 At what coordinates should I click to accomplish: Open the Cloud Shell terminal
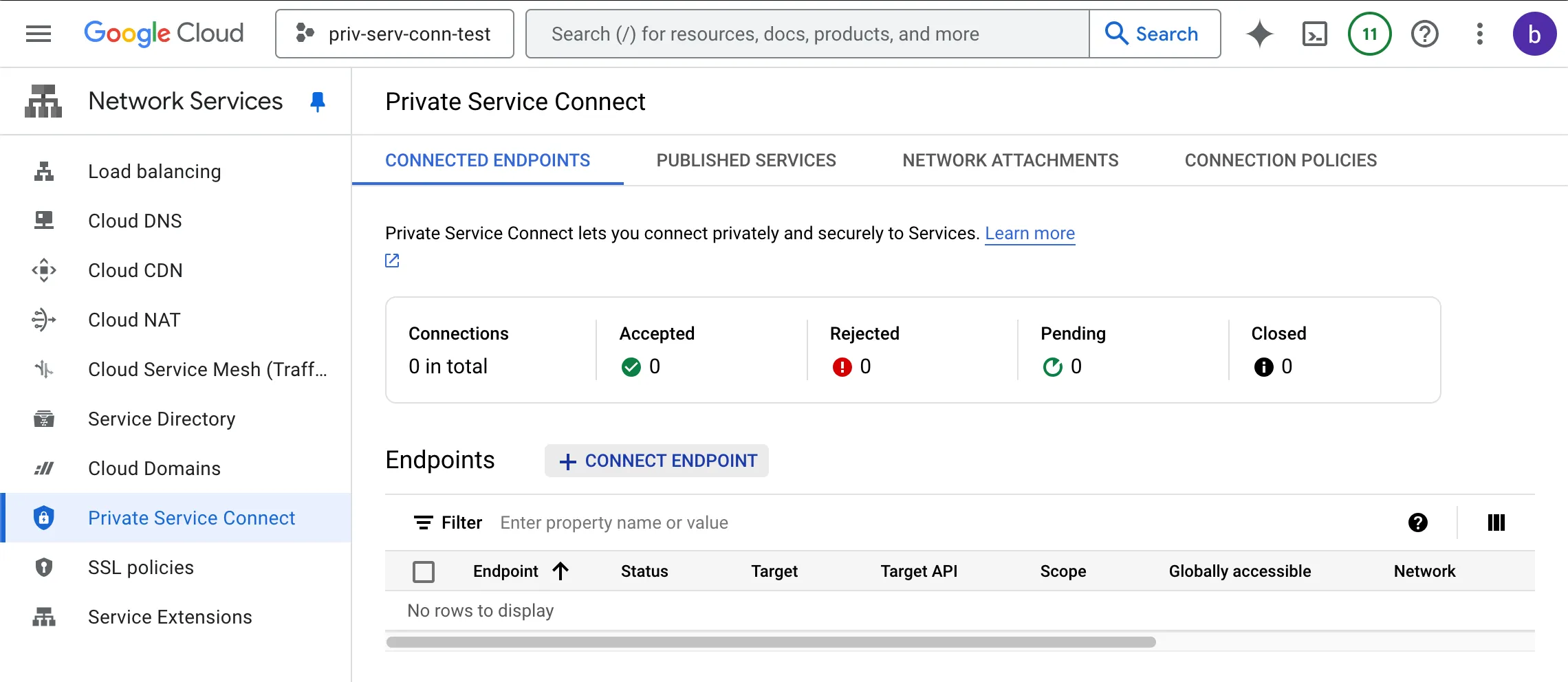(1314, 34)
